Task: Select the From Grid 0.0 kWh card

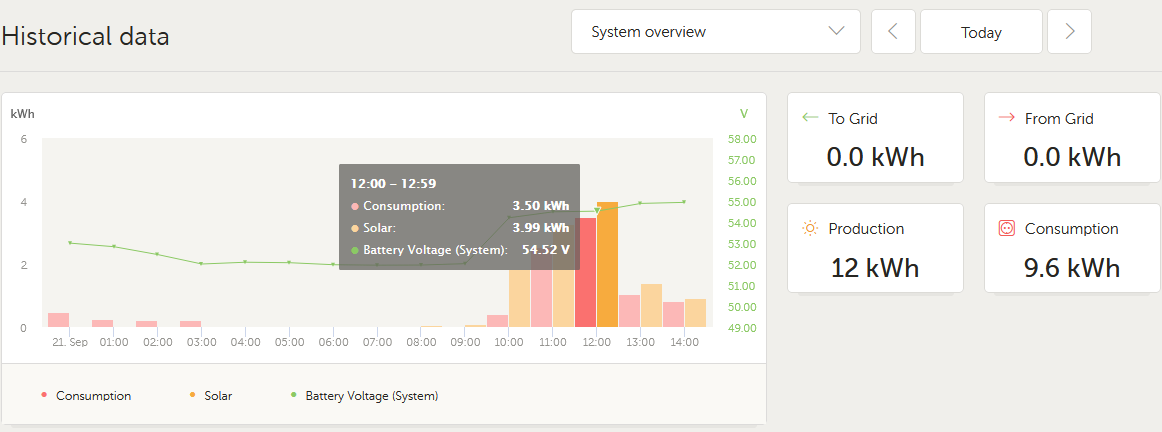Action: point(1072,138)
